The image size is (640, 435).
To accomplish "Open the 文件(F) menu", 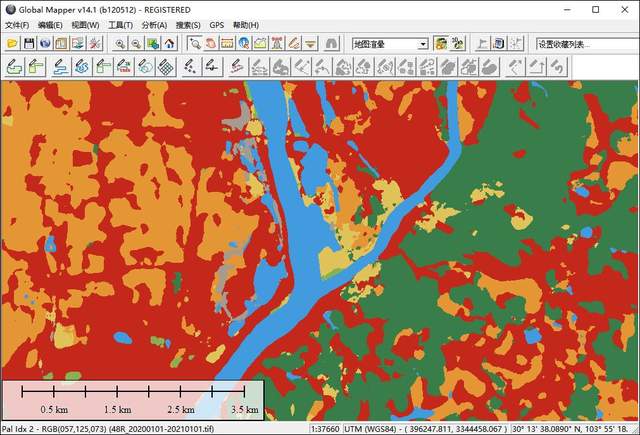I will point(17,25).
